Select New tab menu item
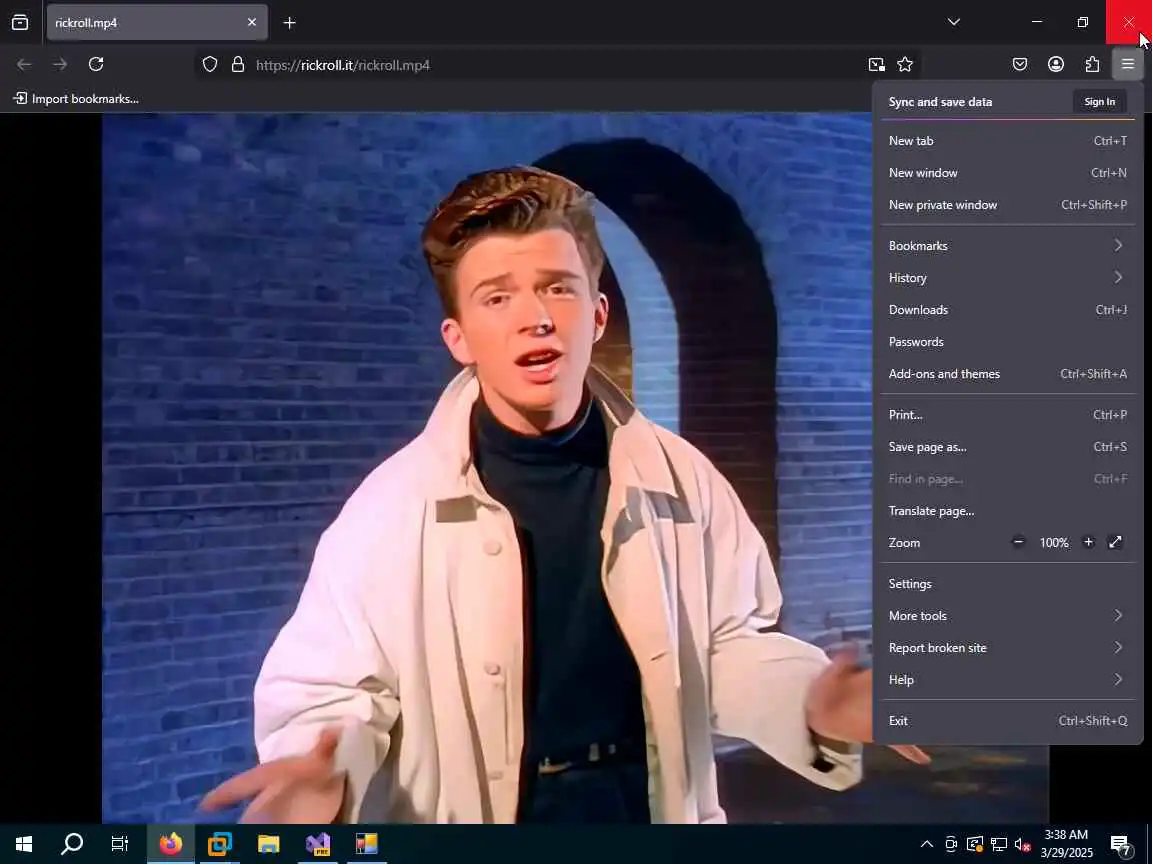This screenshot has width=1152, height=864. click(x=1007, y=140)
